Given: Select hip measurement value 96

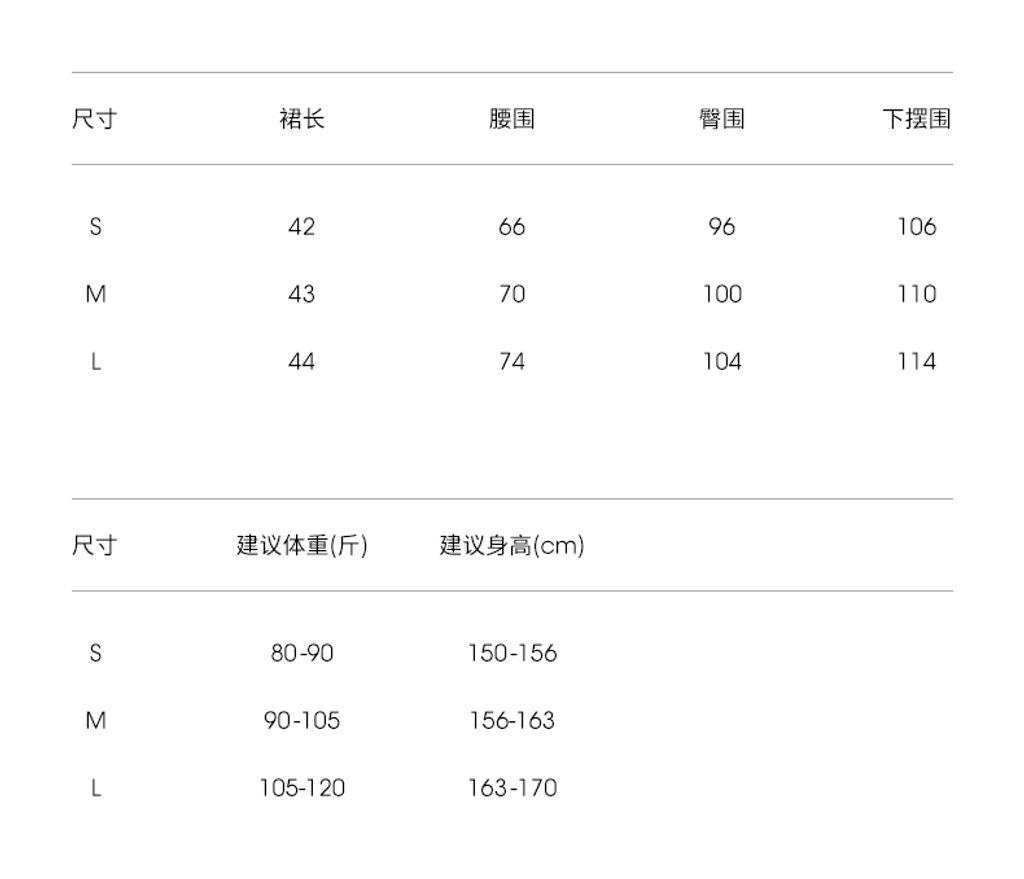Looking at the screenshot, I should click(721, 227).
